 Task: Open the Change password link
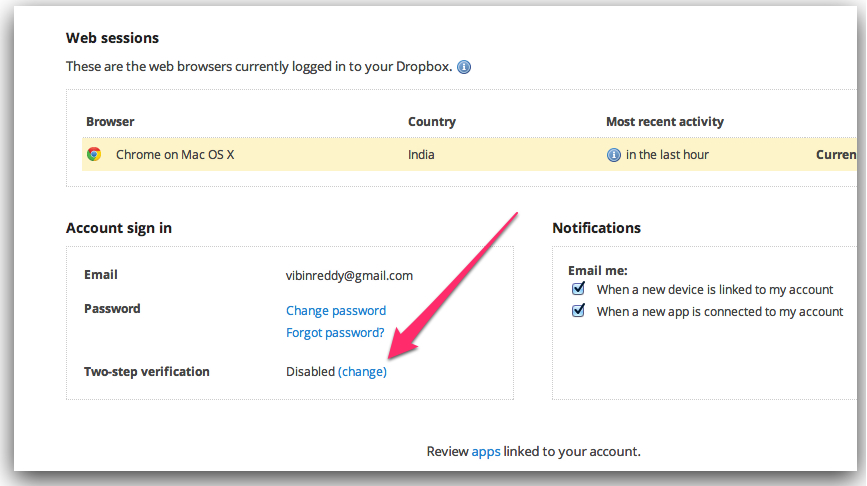click(x=336, y=311)
